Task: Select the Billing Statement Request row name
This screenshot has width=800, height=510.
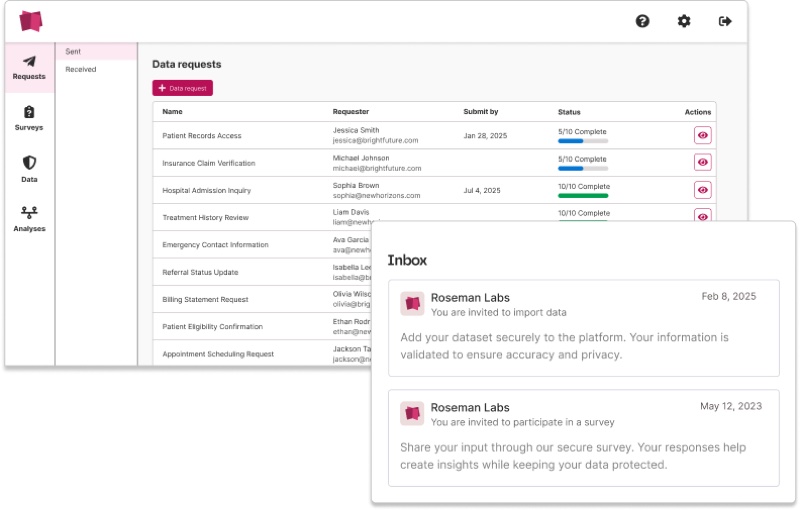Action: click(205, 299)
